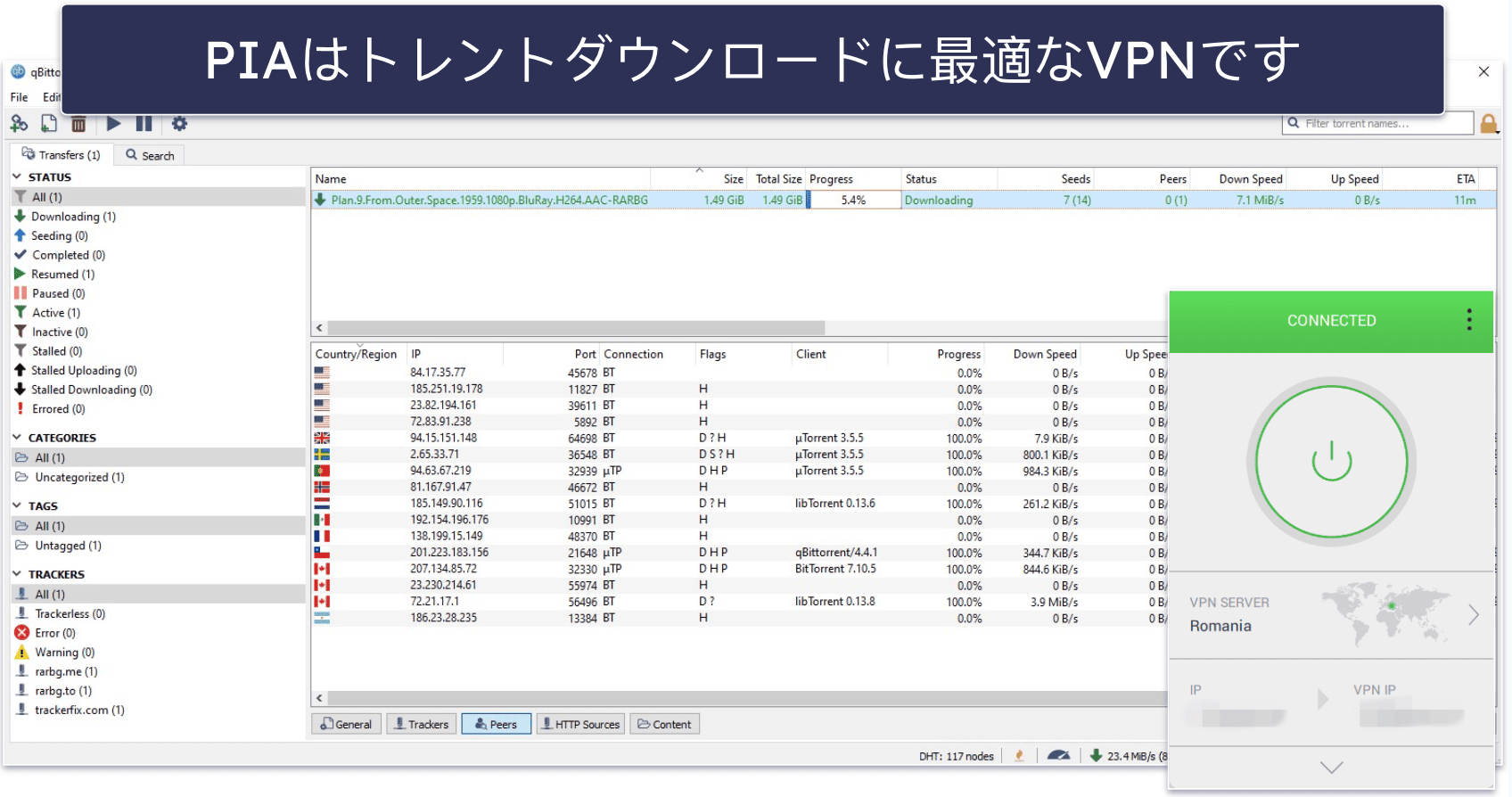The image size is (1512, 797).
Task: Collapse the TAGS section
Action: (17, 505)
